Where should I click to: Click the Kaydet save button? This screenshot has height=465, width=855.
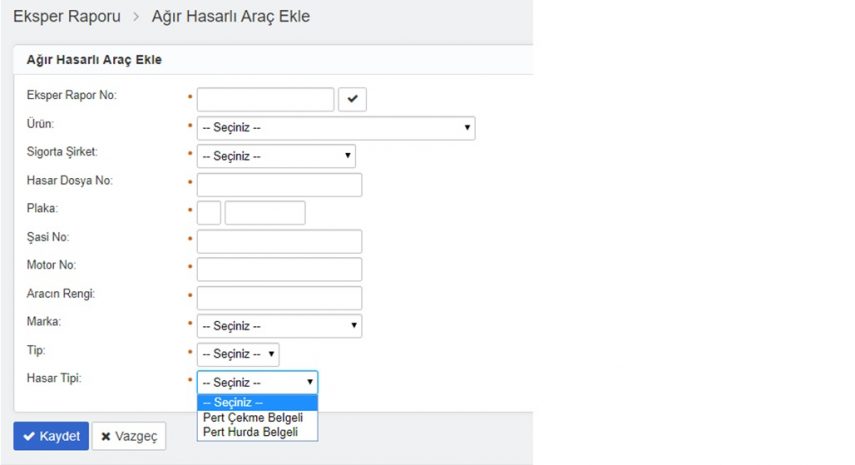coord(51,436)
